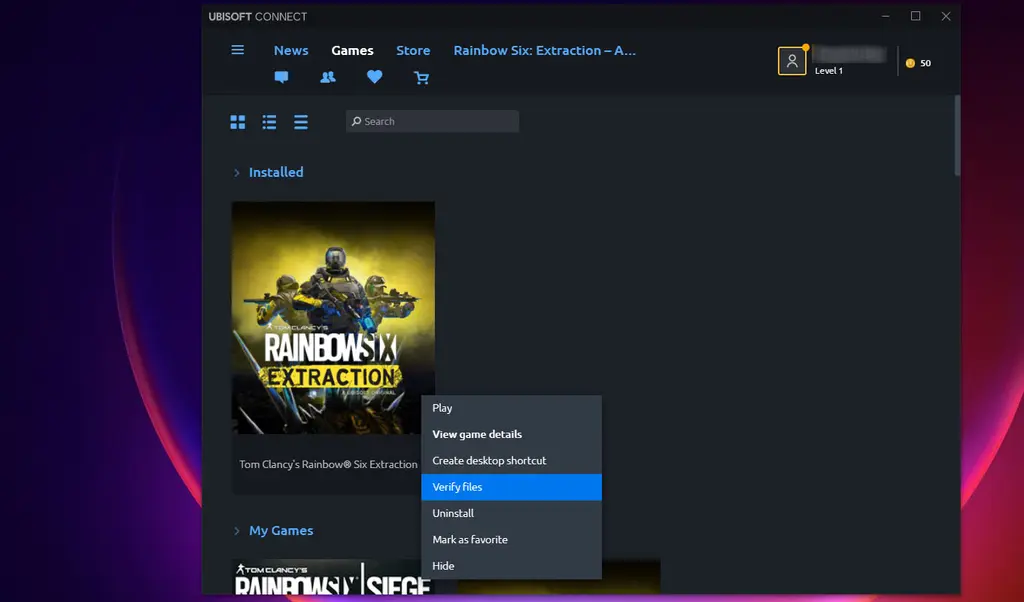Click the library vertical scrollbar
This screenshot has height=602, width=1024.
coord(957,136)
